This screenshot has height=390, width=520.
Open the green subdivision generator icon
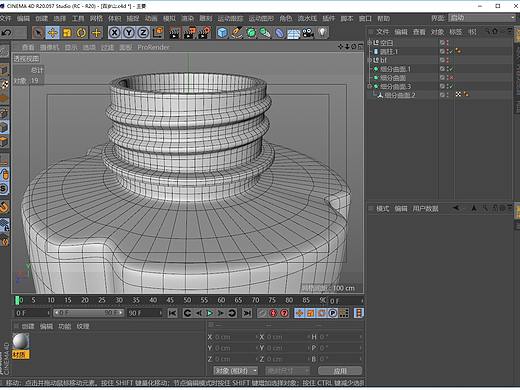coord(251,33)
